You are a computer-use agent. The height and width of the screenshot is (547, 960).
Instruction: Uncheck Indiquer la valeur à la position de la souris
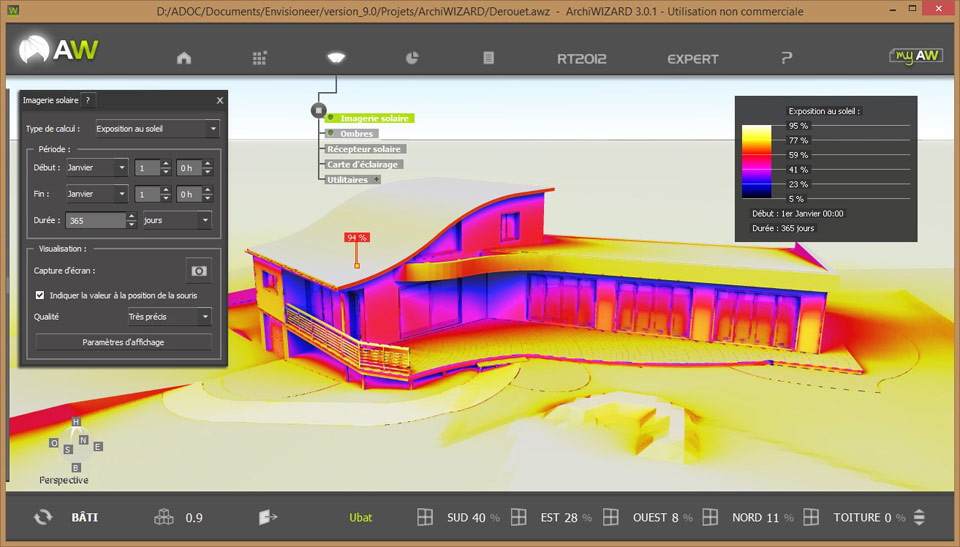(40, 295)
